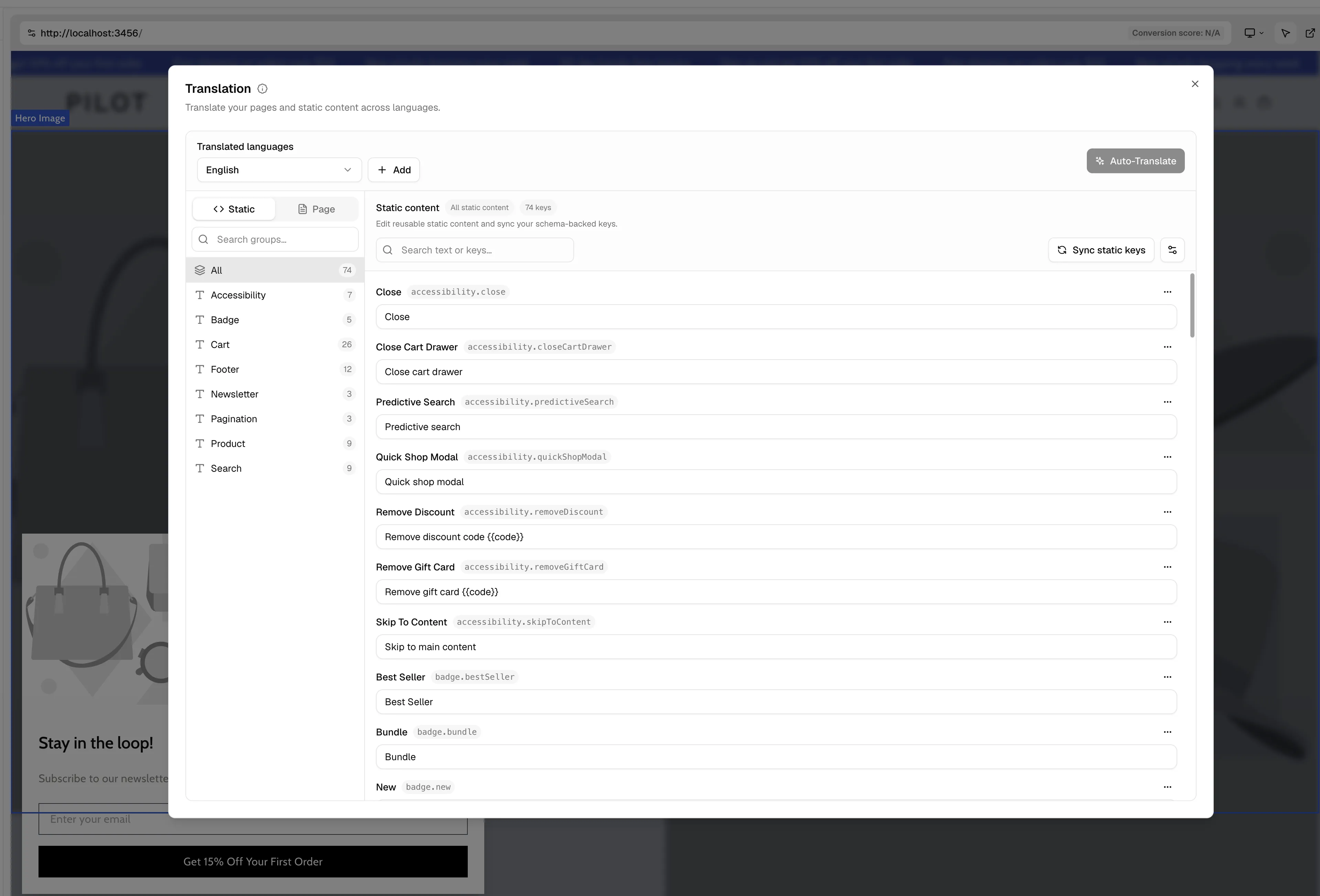
Task: Open more options for Bundle badge key
Action: [x=1167, y=732]
